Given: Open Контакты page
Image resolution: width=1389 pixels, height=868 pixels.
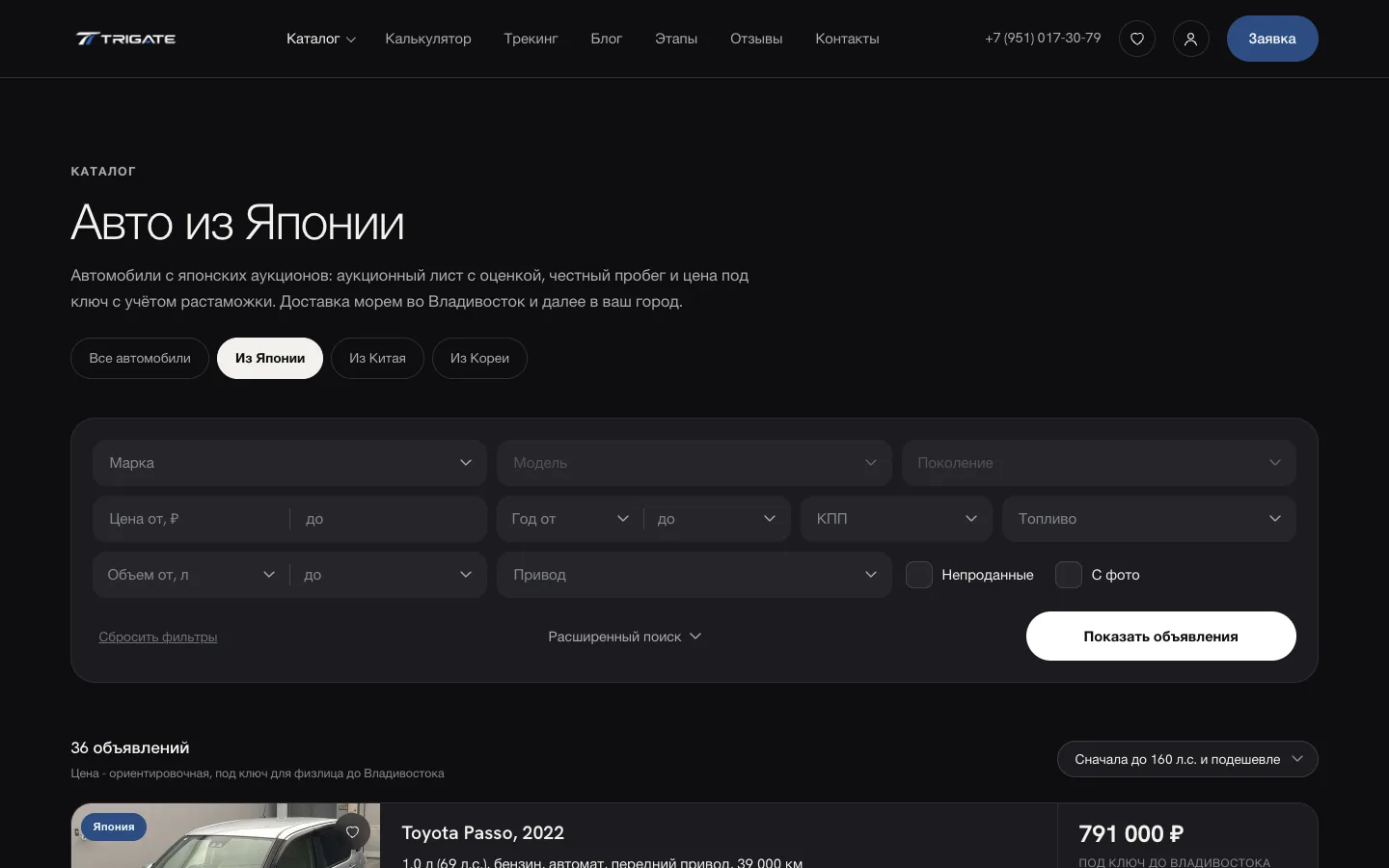Looking at the screenshot, I should pyautogui.click(x=847, y=39).
